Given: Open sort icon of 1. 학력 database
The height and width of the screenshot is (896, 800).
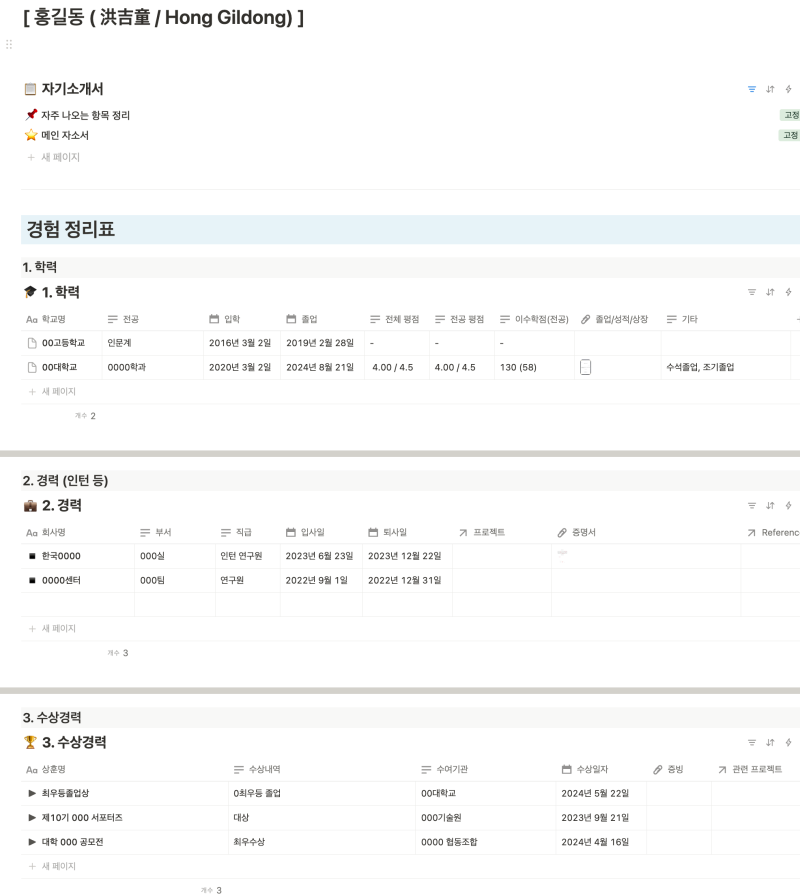Looking at the screenshot, I should coord(770,292).
